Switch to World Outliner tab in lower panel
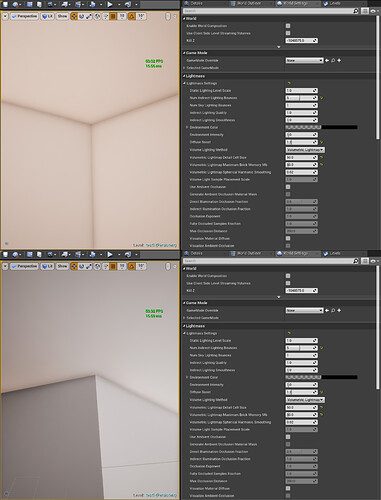Viewport: 381px width, 500px height. pos(247,253)
